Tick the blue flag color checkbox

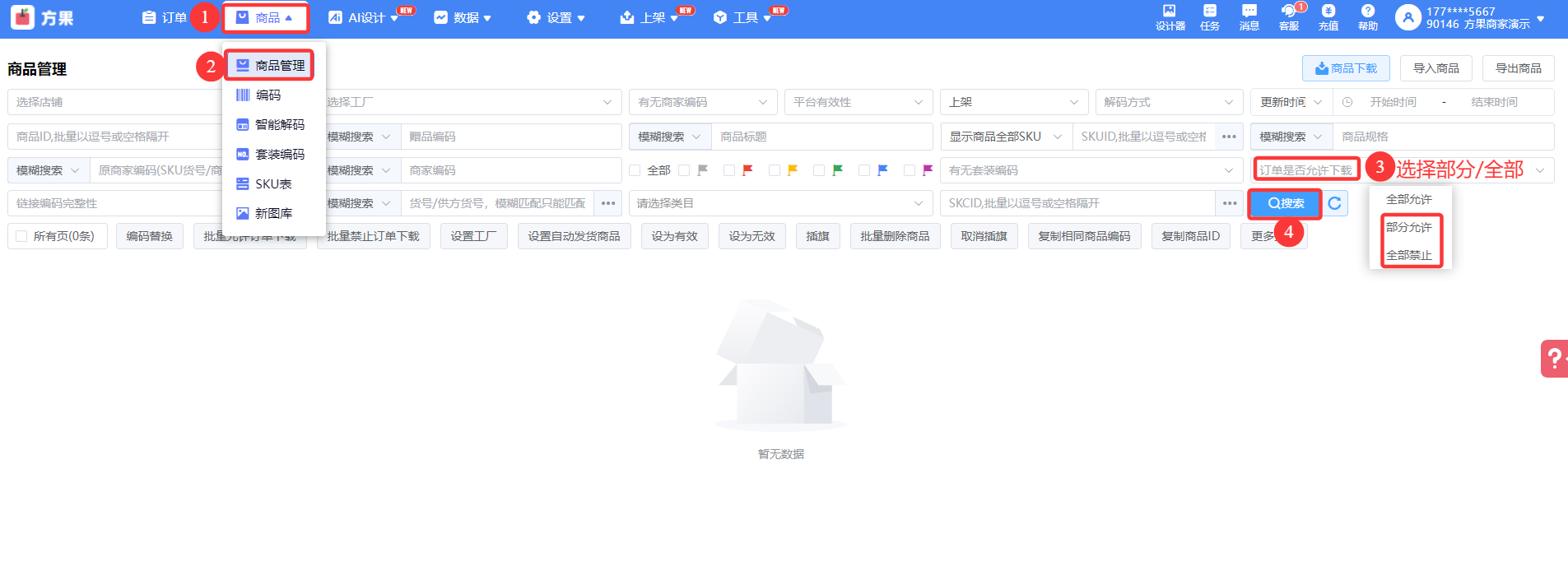tap(864, 170)
